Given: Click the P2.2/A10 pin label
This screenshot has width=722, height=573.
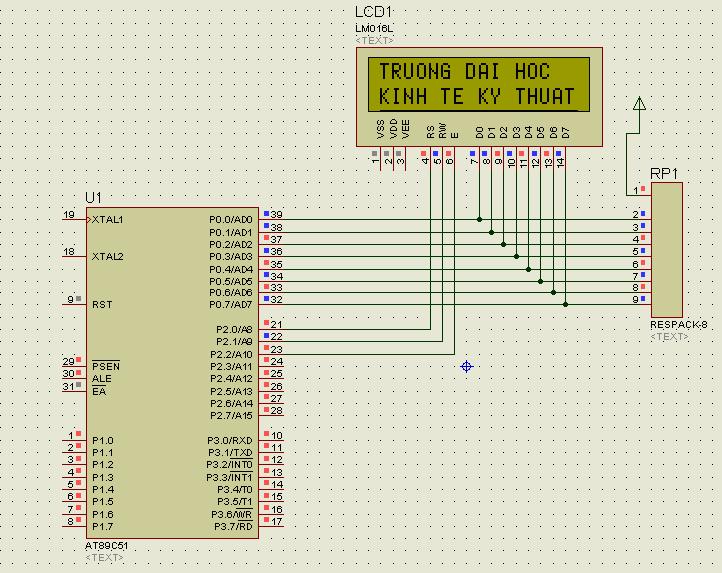Looking at the screenshot, I should 231,355.
